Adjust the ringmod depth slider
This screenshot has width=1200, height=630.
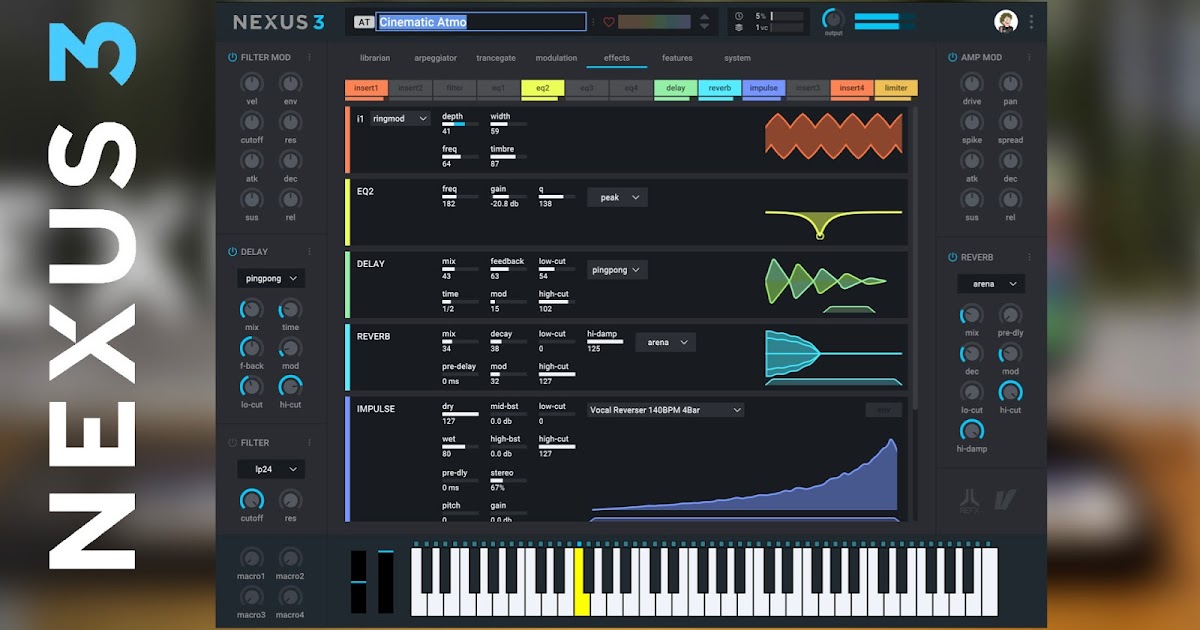pyautogui.click(x=460, y=124)
